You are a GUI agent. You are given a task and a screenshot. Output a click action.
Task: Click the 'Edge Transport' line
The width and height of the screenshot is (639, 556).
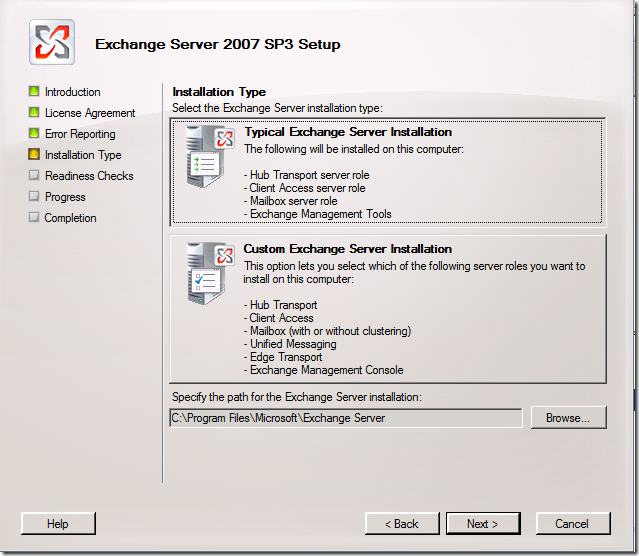pos(283,357)
